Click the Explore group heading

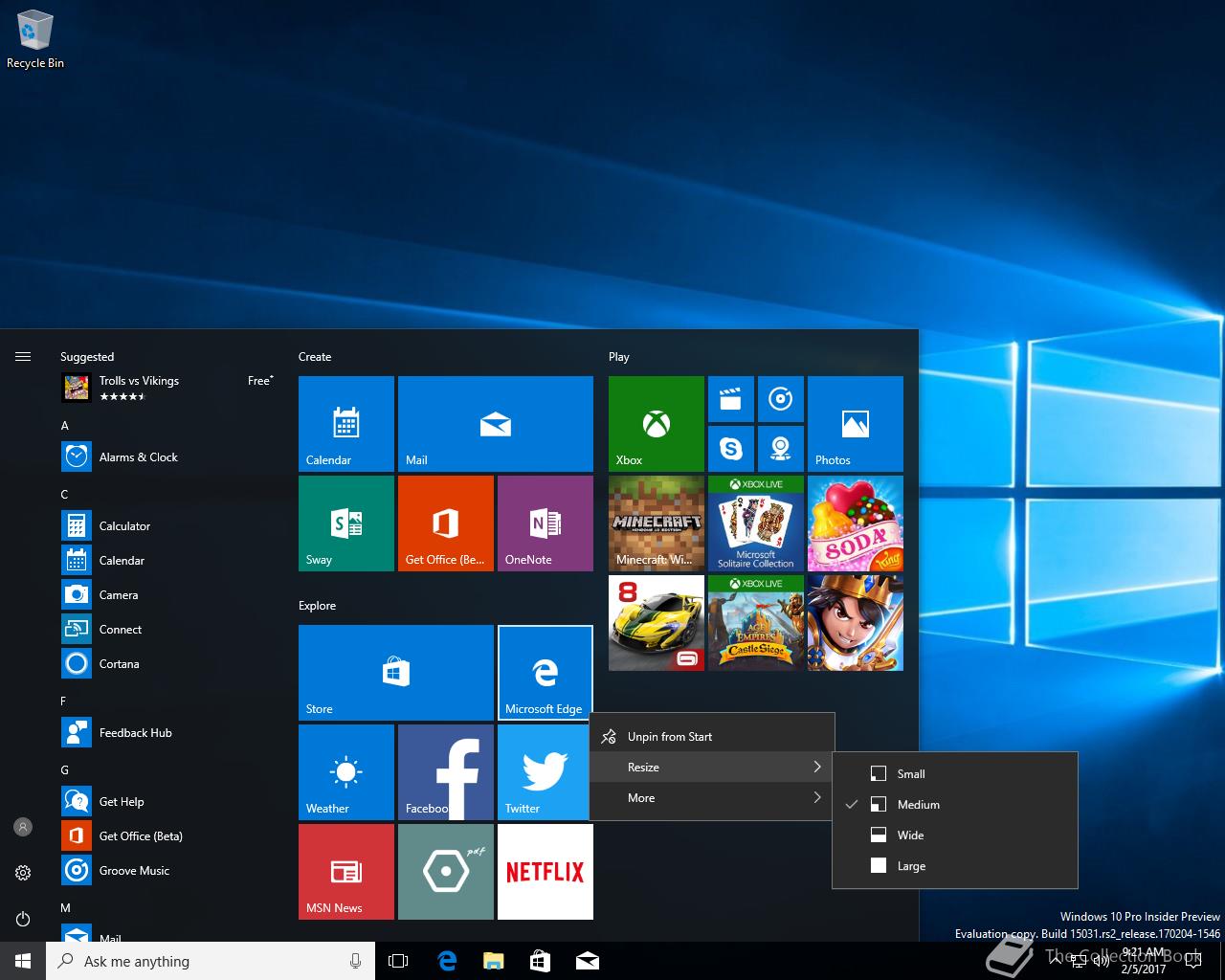[x=317, y=606]
